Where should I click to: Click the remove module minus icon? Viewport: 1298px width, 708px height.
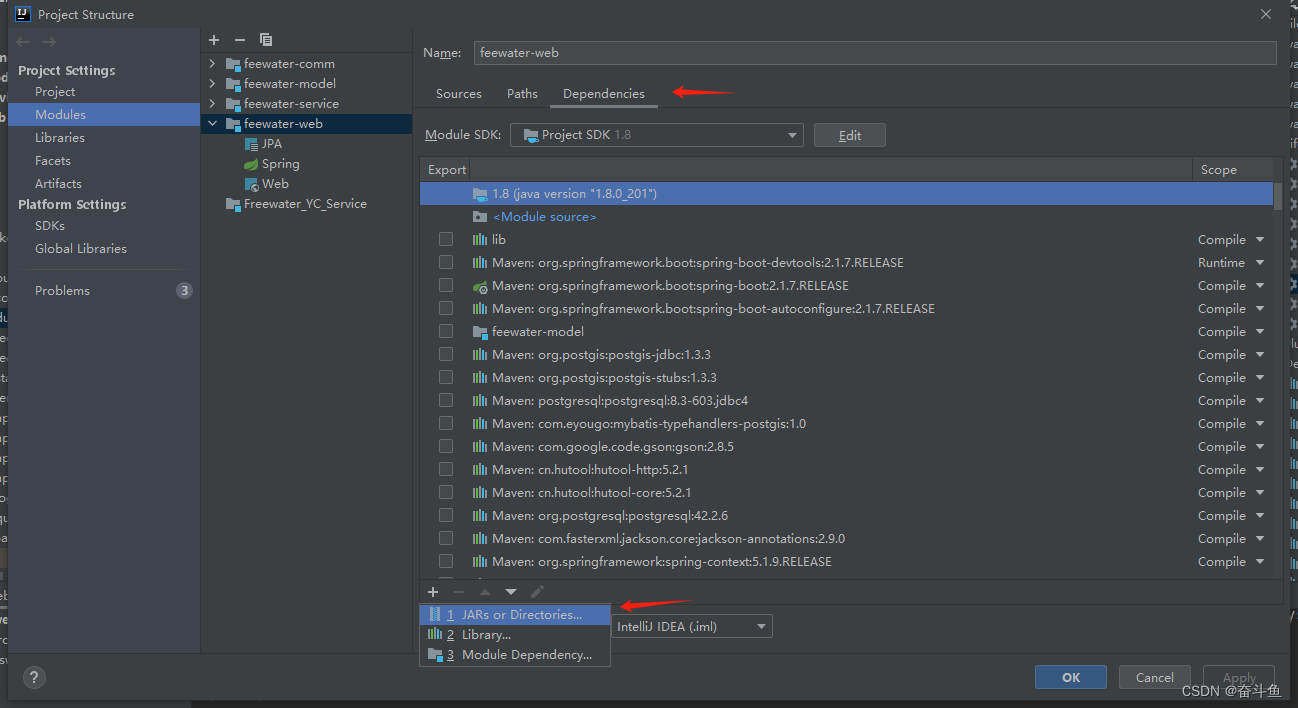click(x=239, y=40)
